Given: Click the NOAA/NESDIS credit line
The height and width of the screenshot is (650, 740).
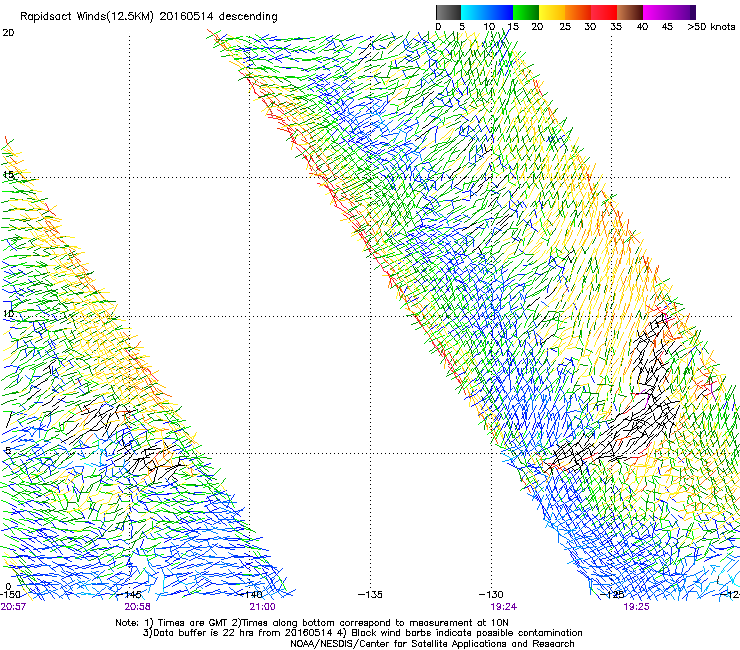Looking at the screenshot, I should [x=432, y=644].
